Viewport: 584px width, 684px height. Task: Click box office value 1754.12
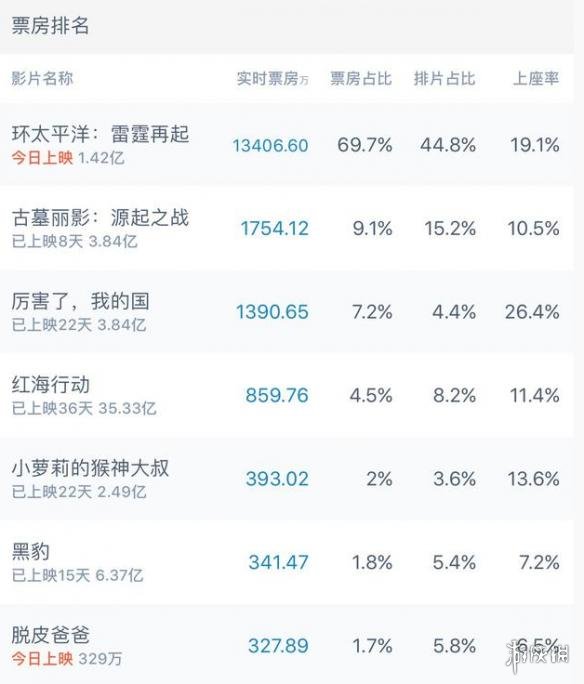[275, 229]
